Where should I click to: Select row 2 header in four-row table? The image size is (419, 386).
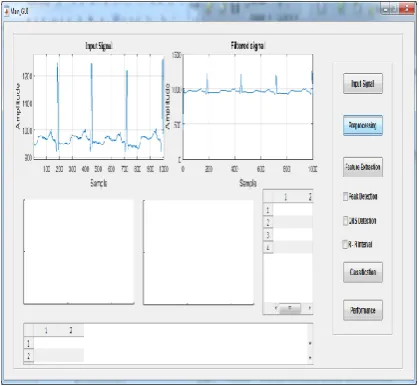pyautogui.click(x=268, y=222)
